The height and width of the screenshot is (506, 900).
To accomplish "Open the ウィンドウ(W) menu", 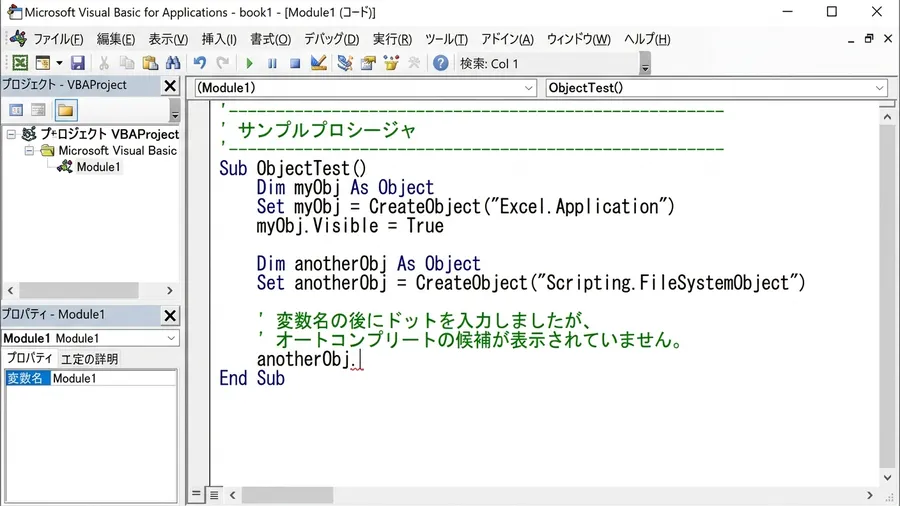I will (579, 39).
